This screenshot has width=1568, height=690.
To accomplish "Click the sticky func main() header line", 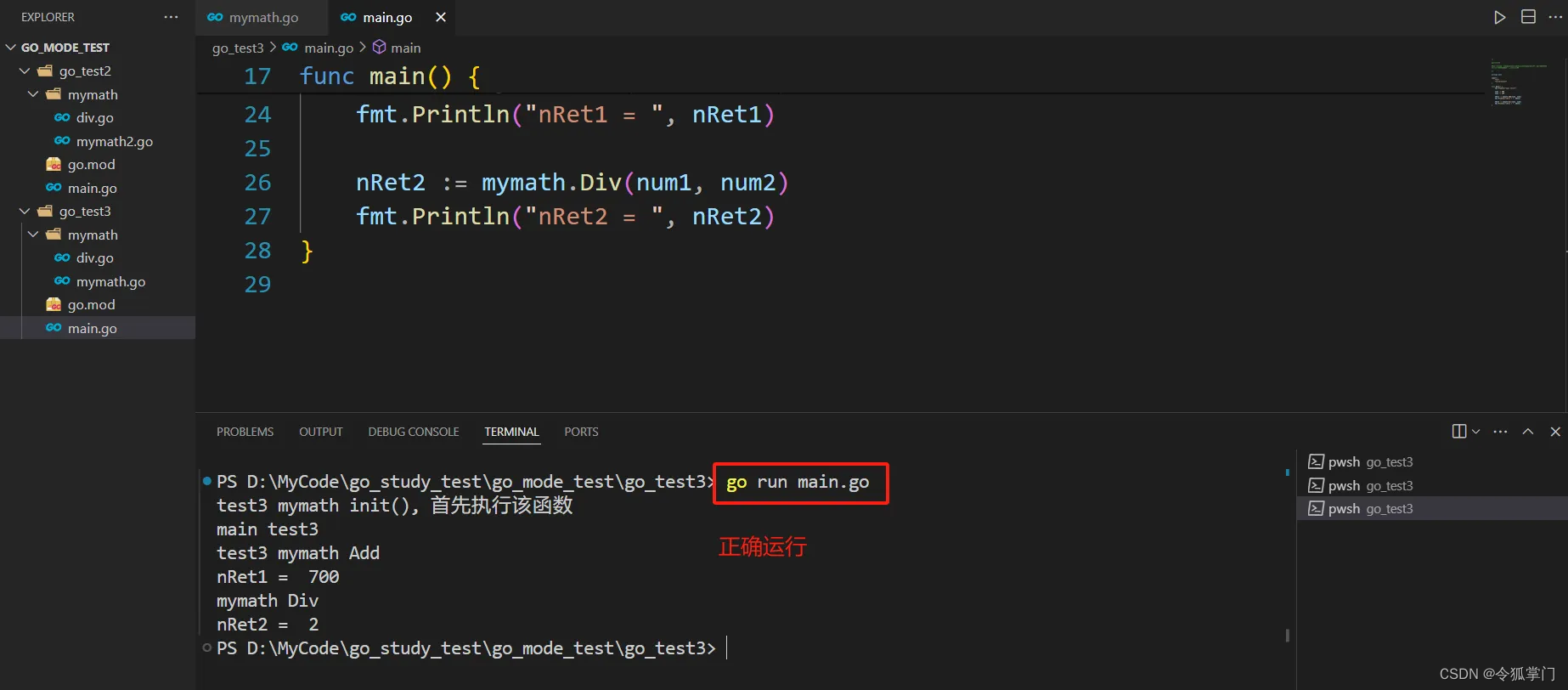I will 390,76.
